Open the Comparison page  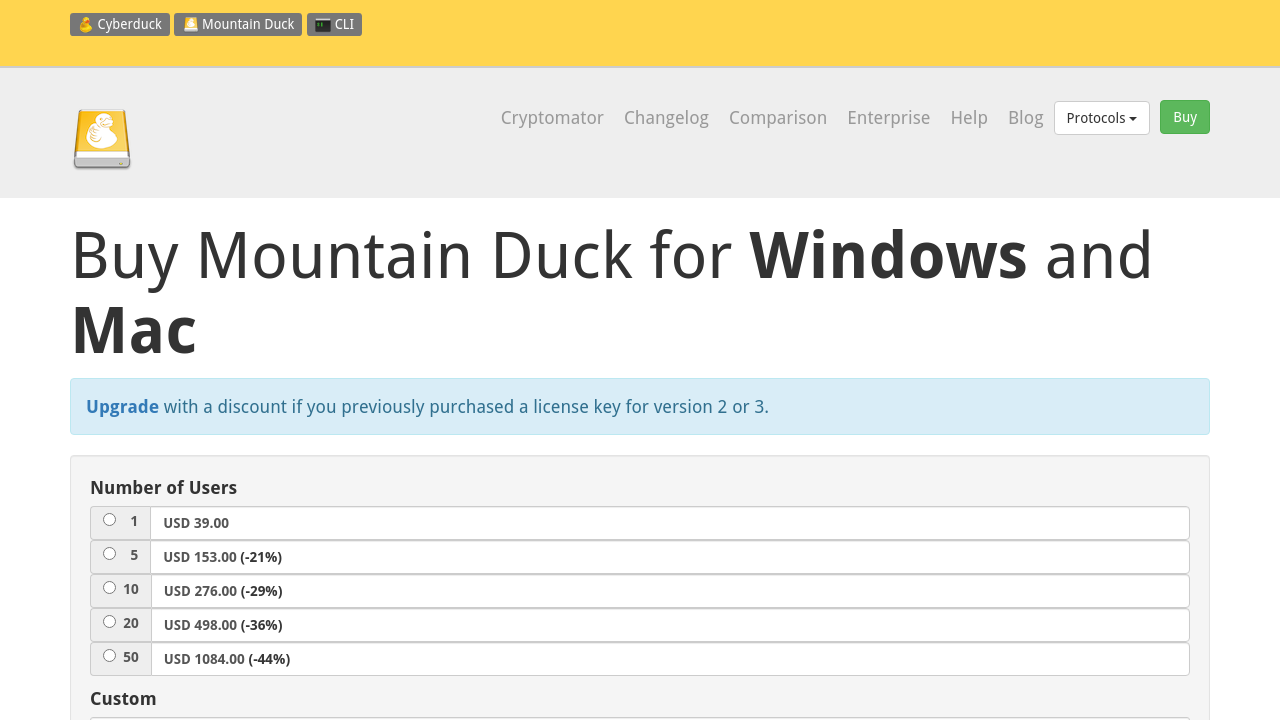(x=778, y=118)
